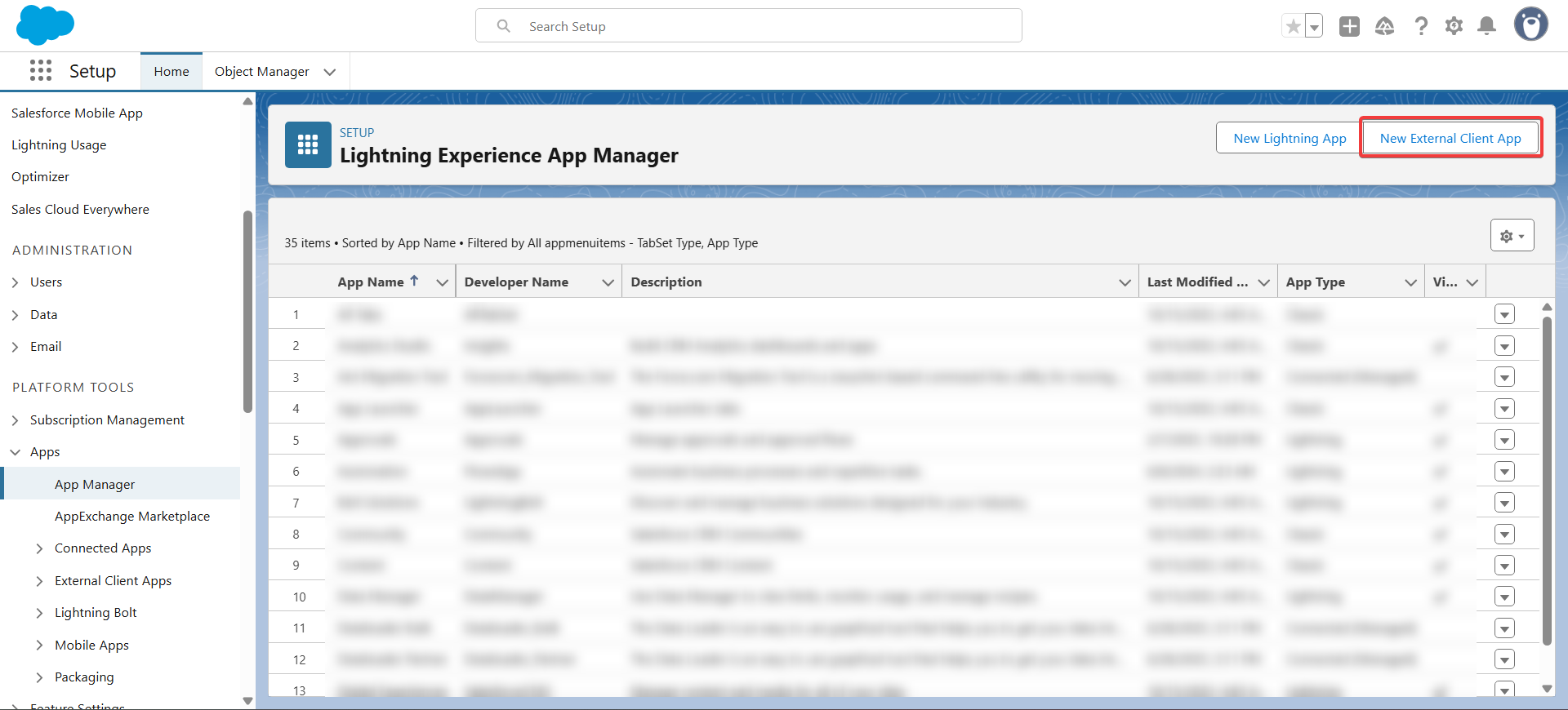The height and width of the screenshot is (710, 1568).
Task: Open row 5 actions menu
Action: coord(1504,440)
